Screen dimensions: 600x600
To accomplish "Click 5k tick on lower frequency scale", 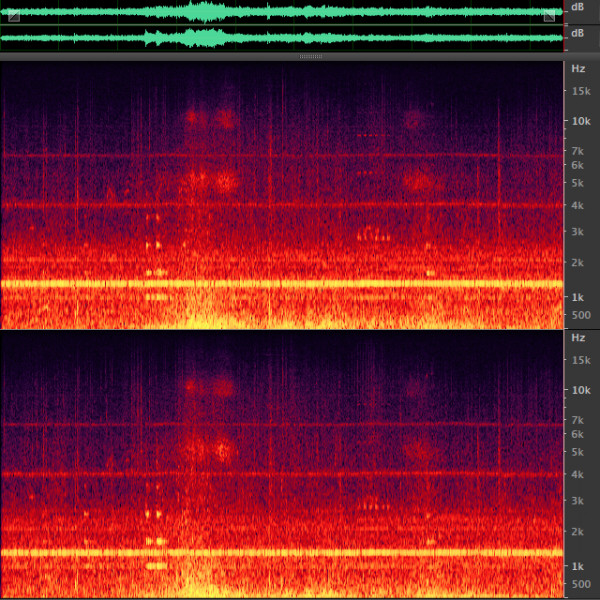I will pyautogui.click(x=577, y=452).
